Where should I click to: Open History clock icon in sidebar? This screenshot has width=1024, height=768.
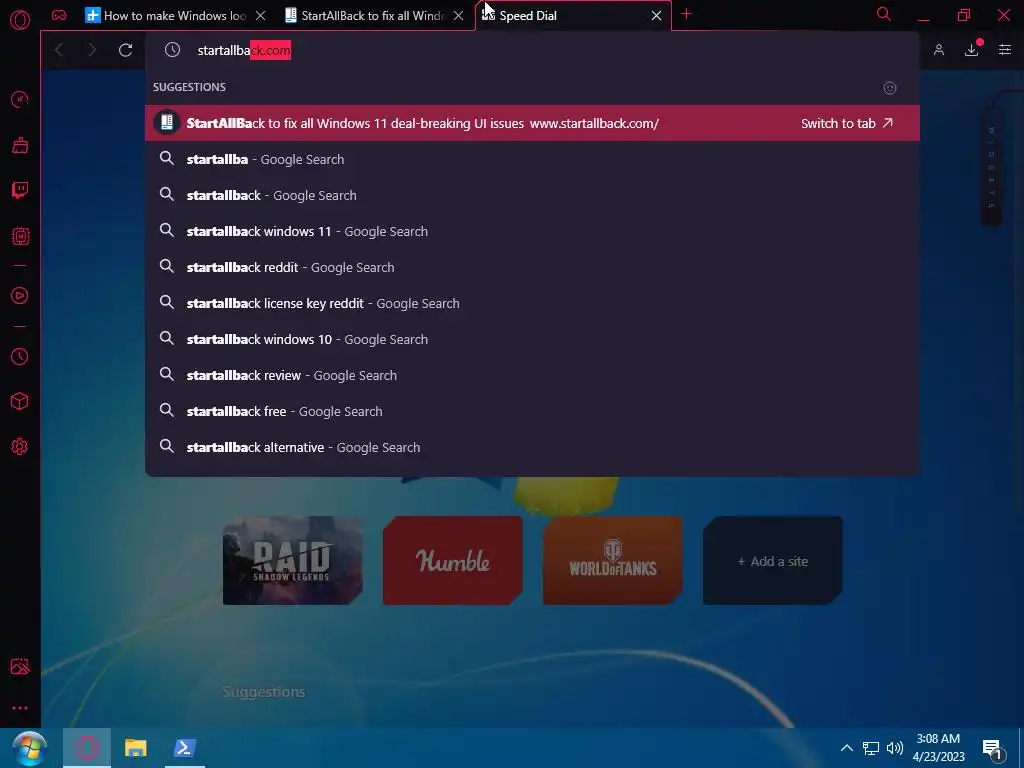tap(20, 357)
